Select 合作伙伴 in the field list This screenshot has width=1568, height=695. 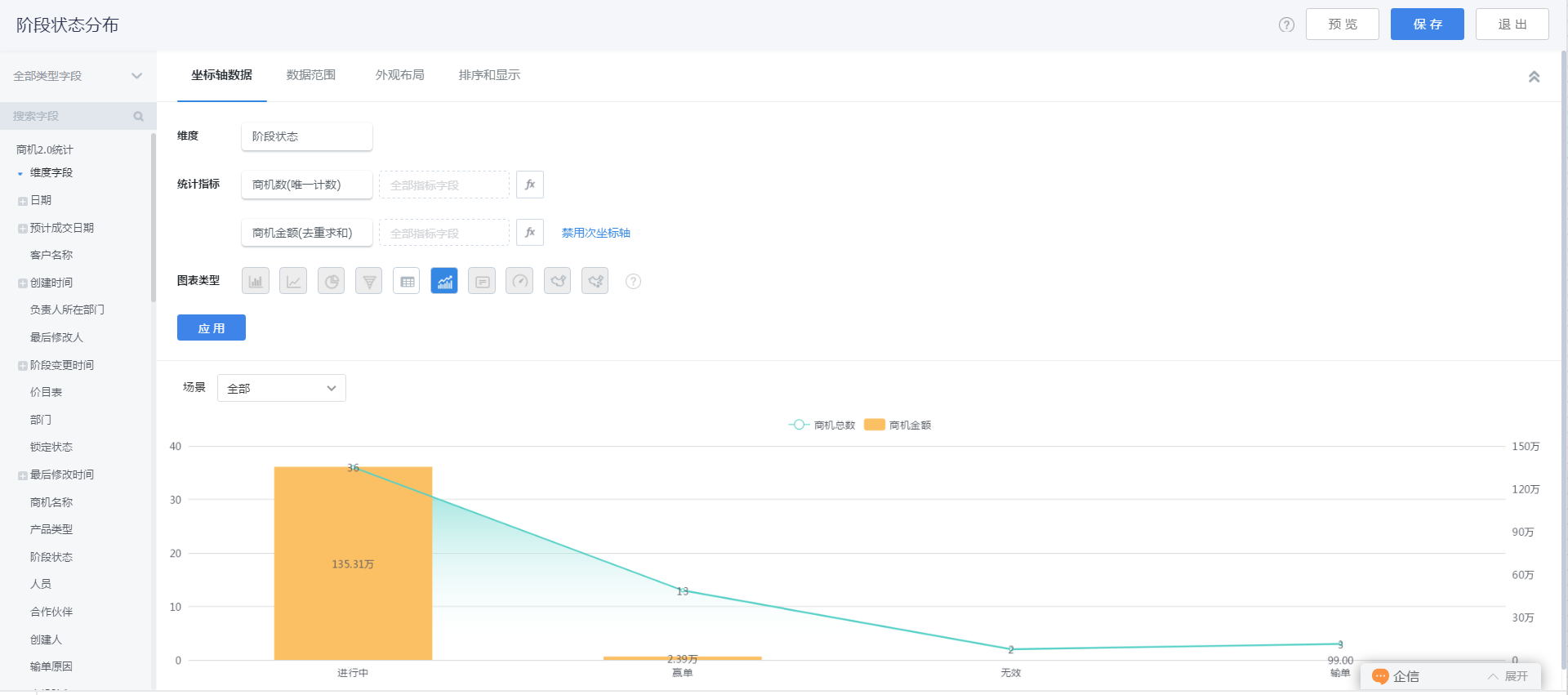coord(51,613)
